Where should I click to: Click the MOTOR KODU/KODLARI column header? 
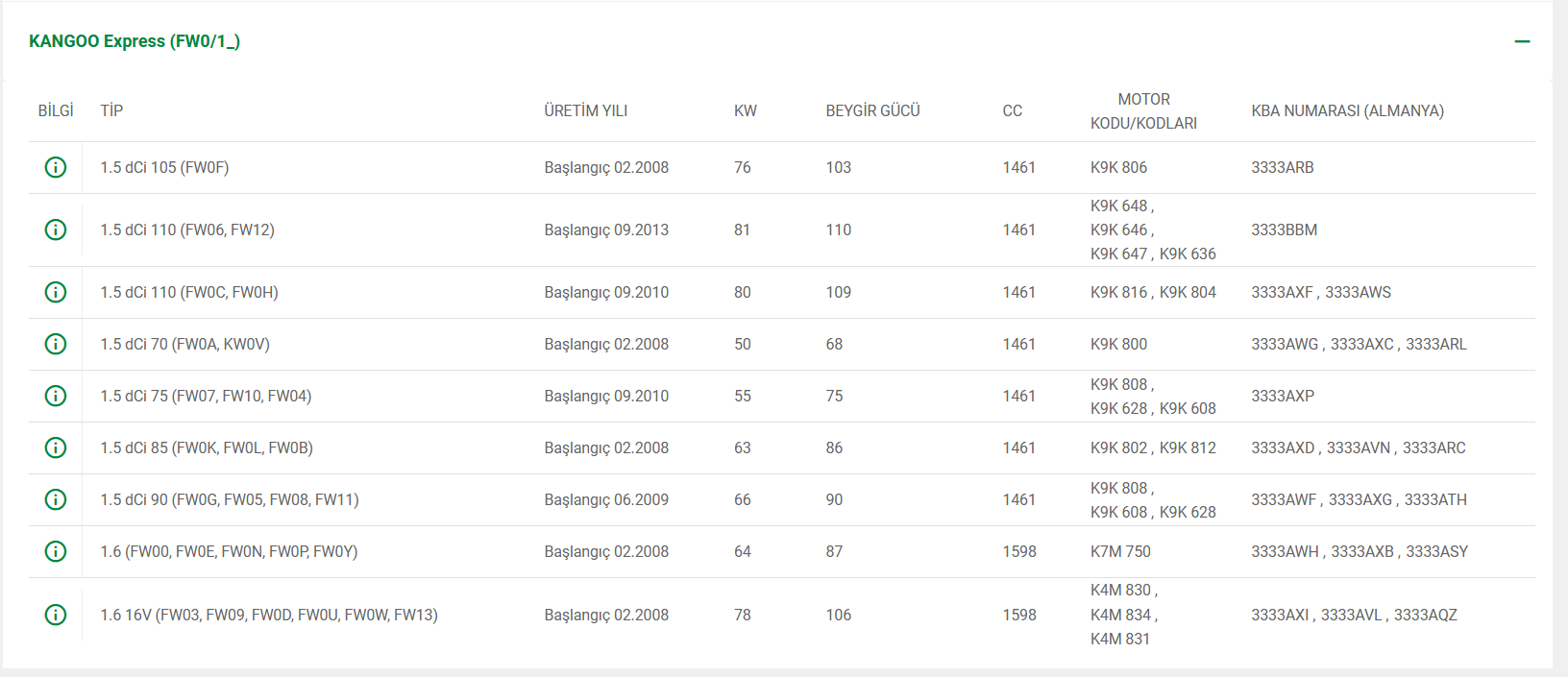[x=1143, y=111]
